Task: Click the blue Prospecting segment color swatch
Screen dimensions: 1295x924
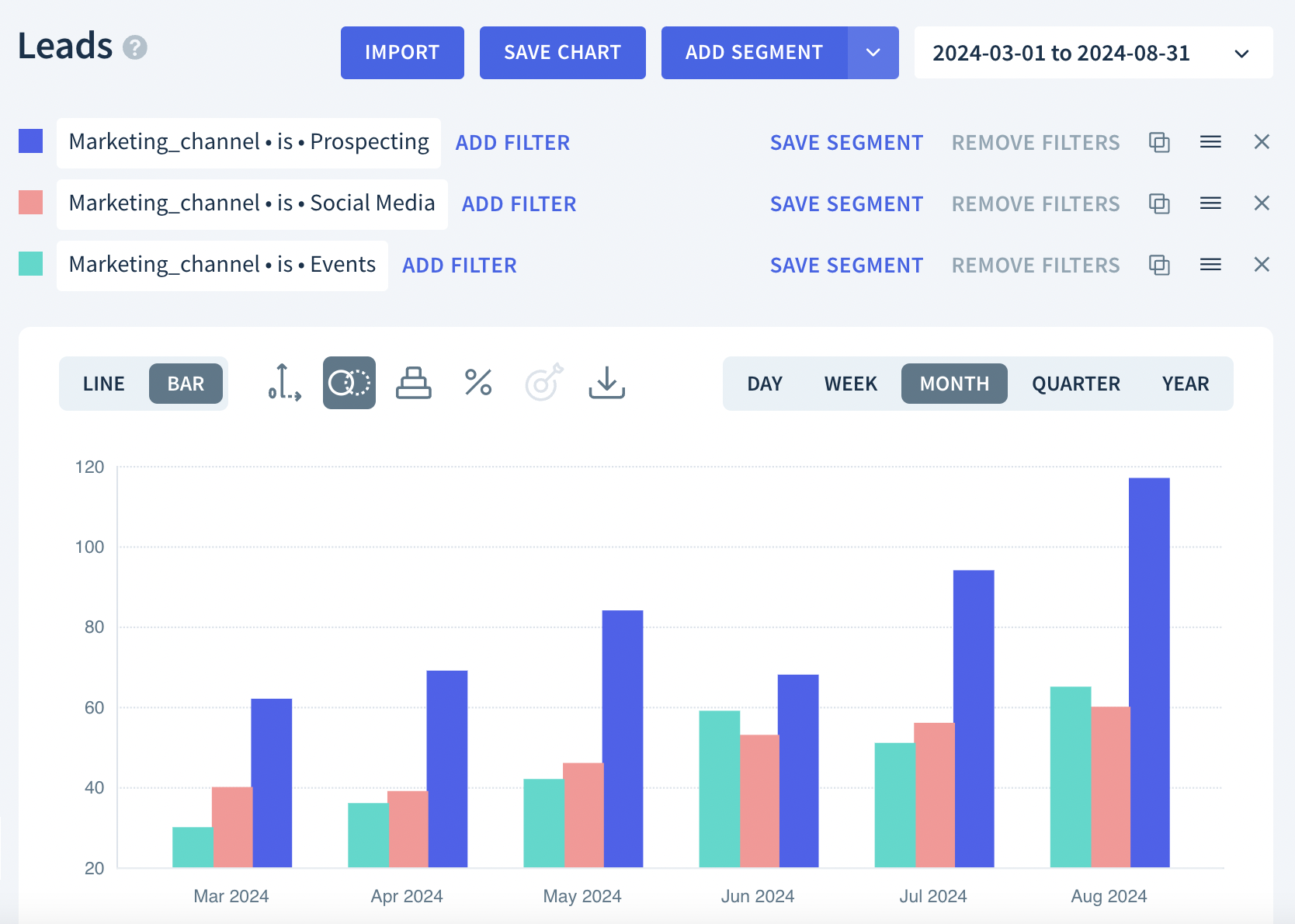Action: (x=31, y=141)
